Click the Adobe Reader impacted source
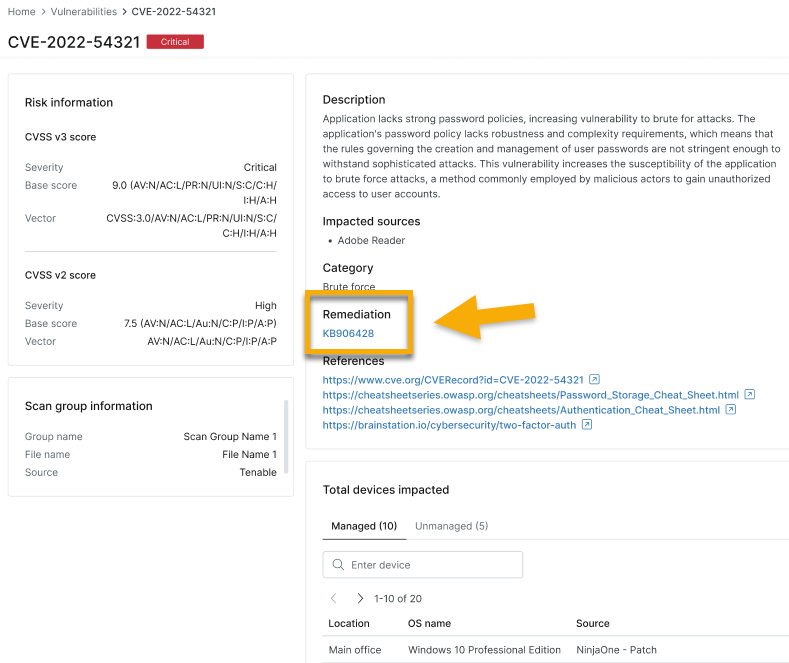The height and width of the screenshot is (663, 789). point(371,240)
